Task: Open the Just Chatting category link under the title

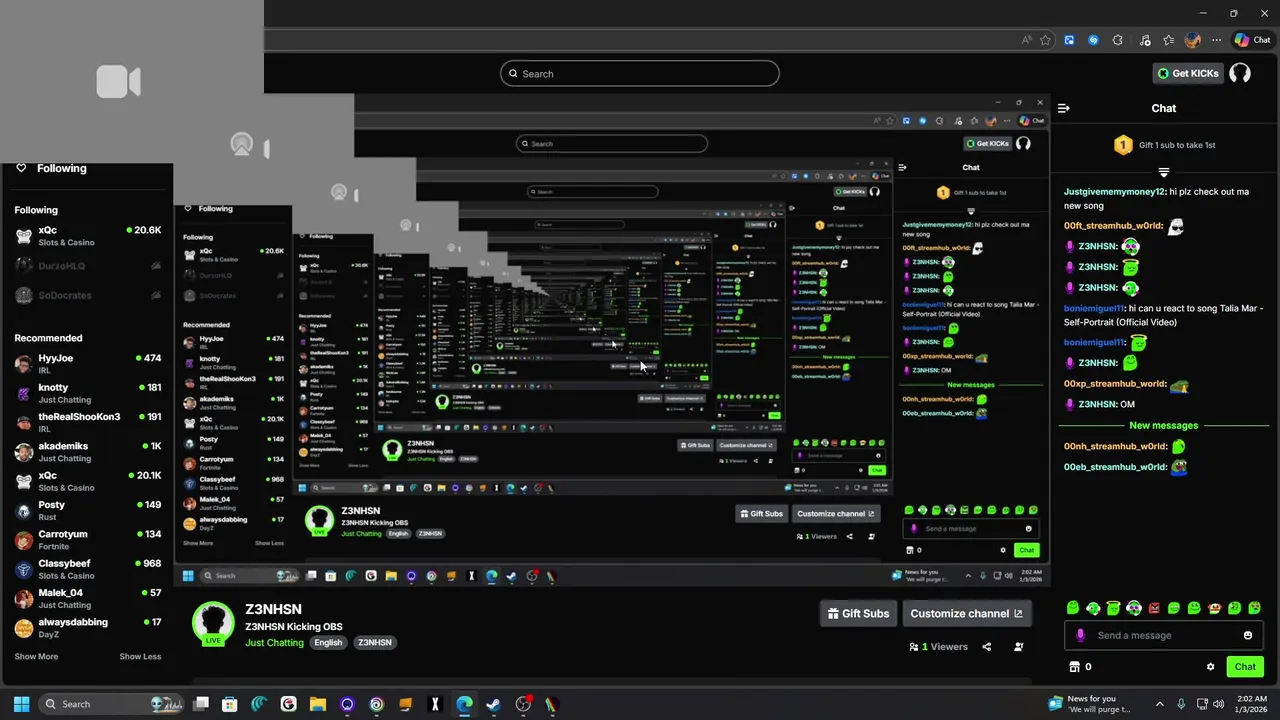Action: (x=274, y=642)
